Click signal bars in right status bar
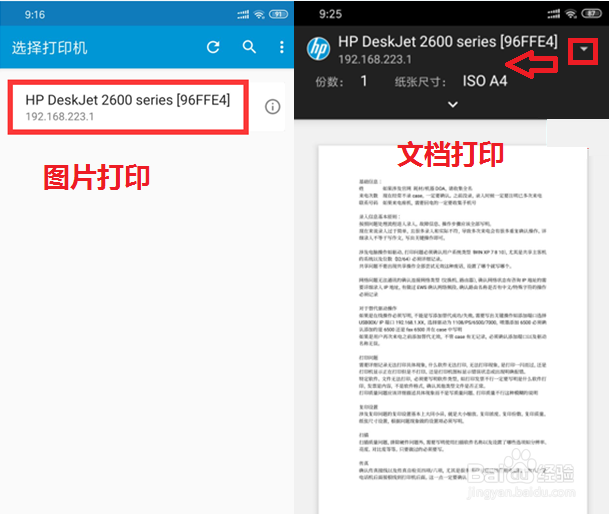 coord(553,14)
